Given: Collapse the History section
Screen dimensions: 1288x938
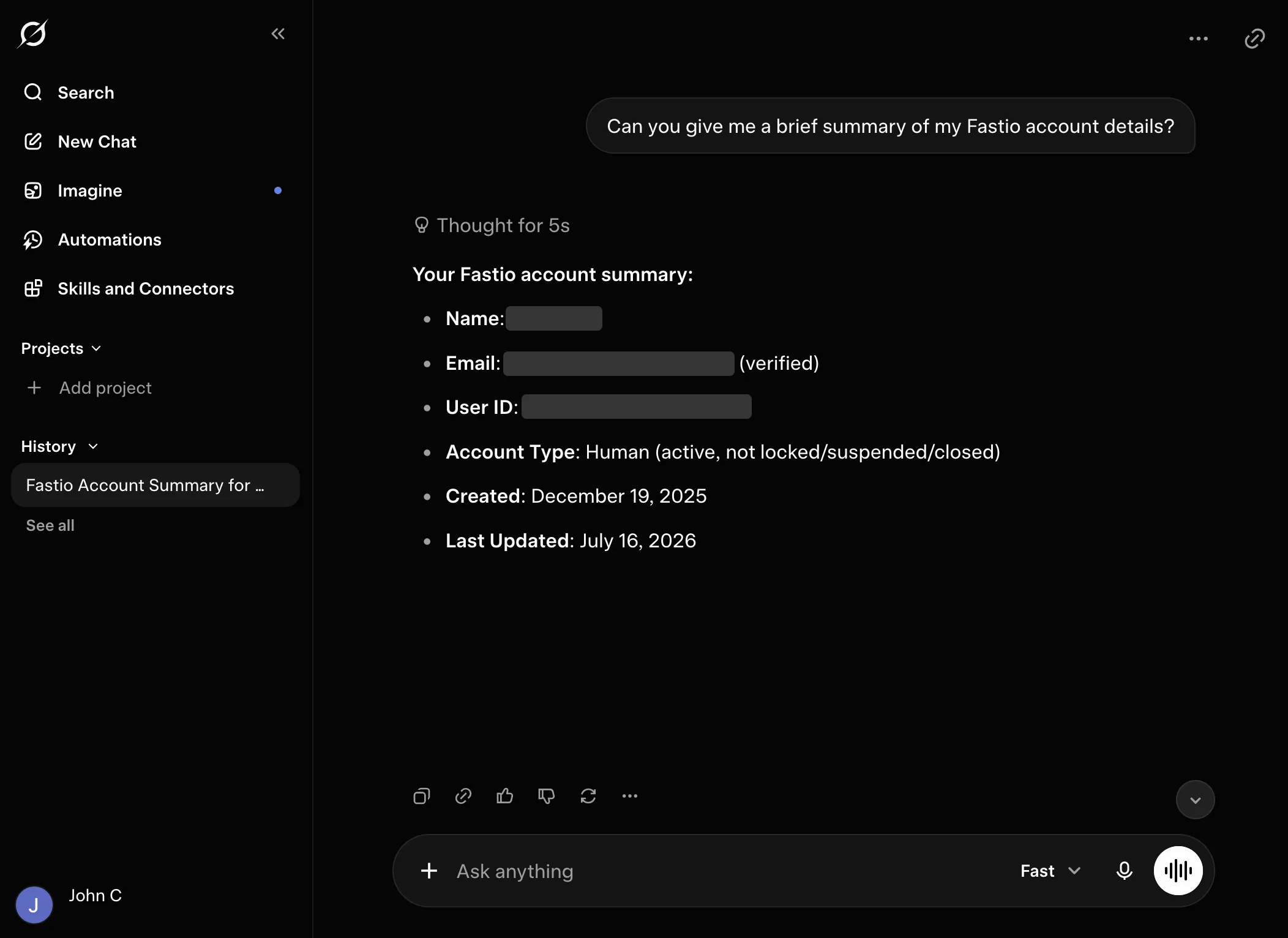Looking at the screenshot, I should point(59,446).
